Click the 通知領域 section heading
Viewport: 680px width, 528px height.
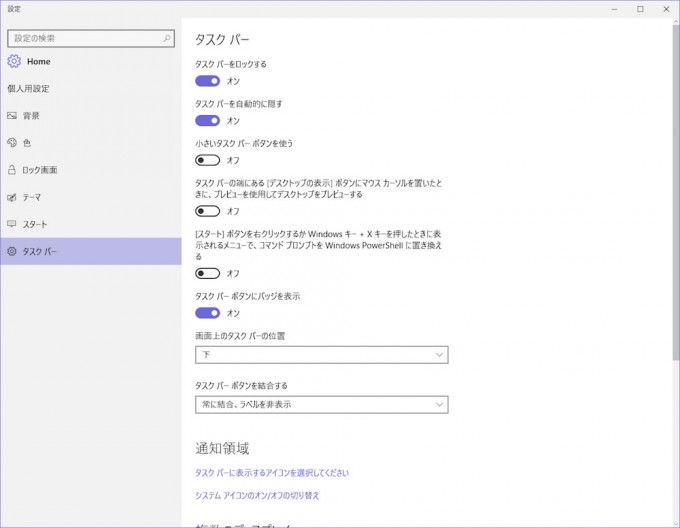tap(222, 448)
